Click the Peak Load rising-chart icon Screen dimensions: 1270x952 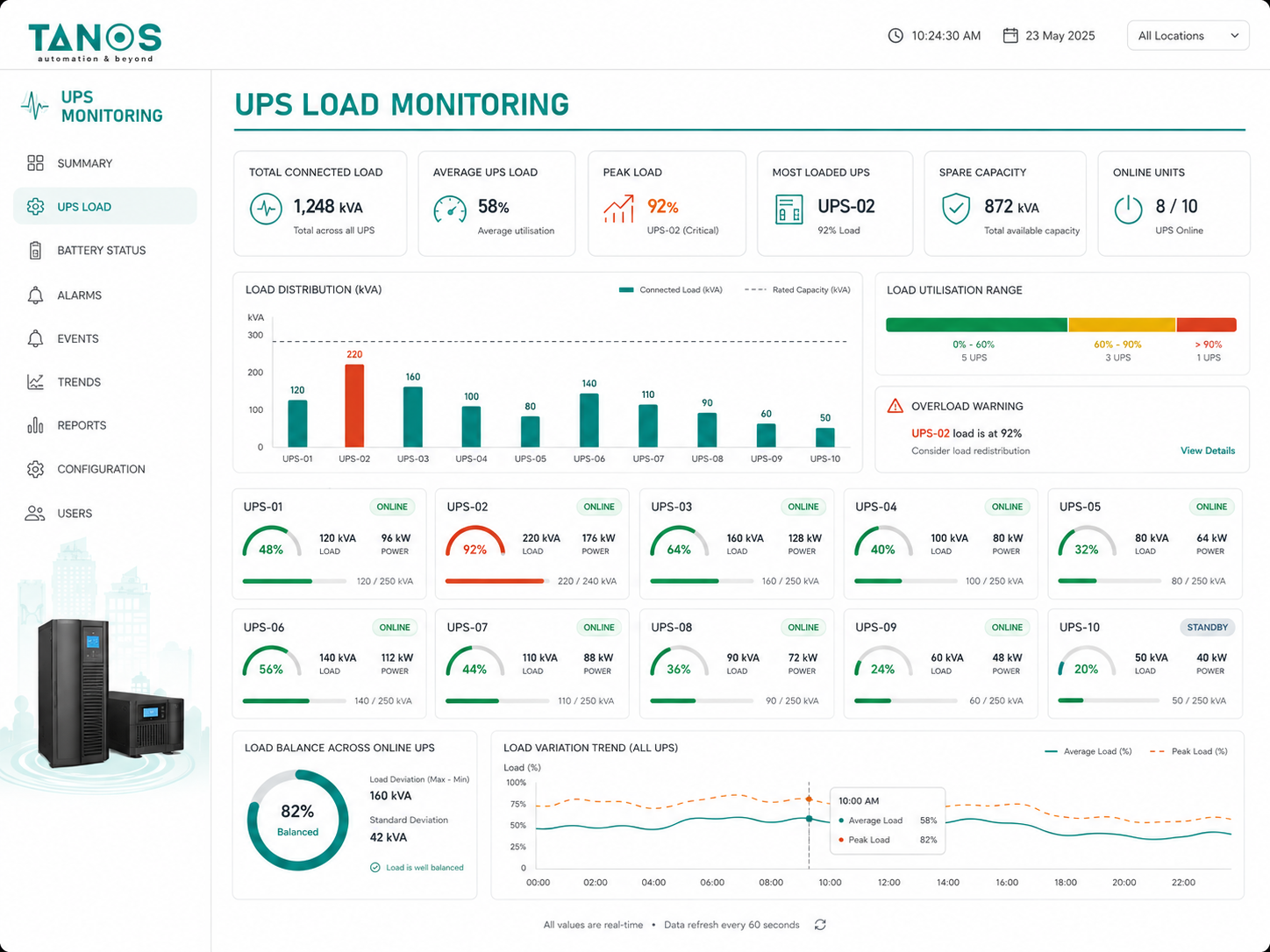[x=619, y=209]
